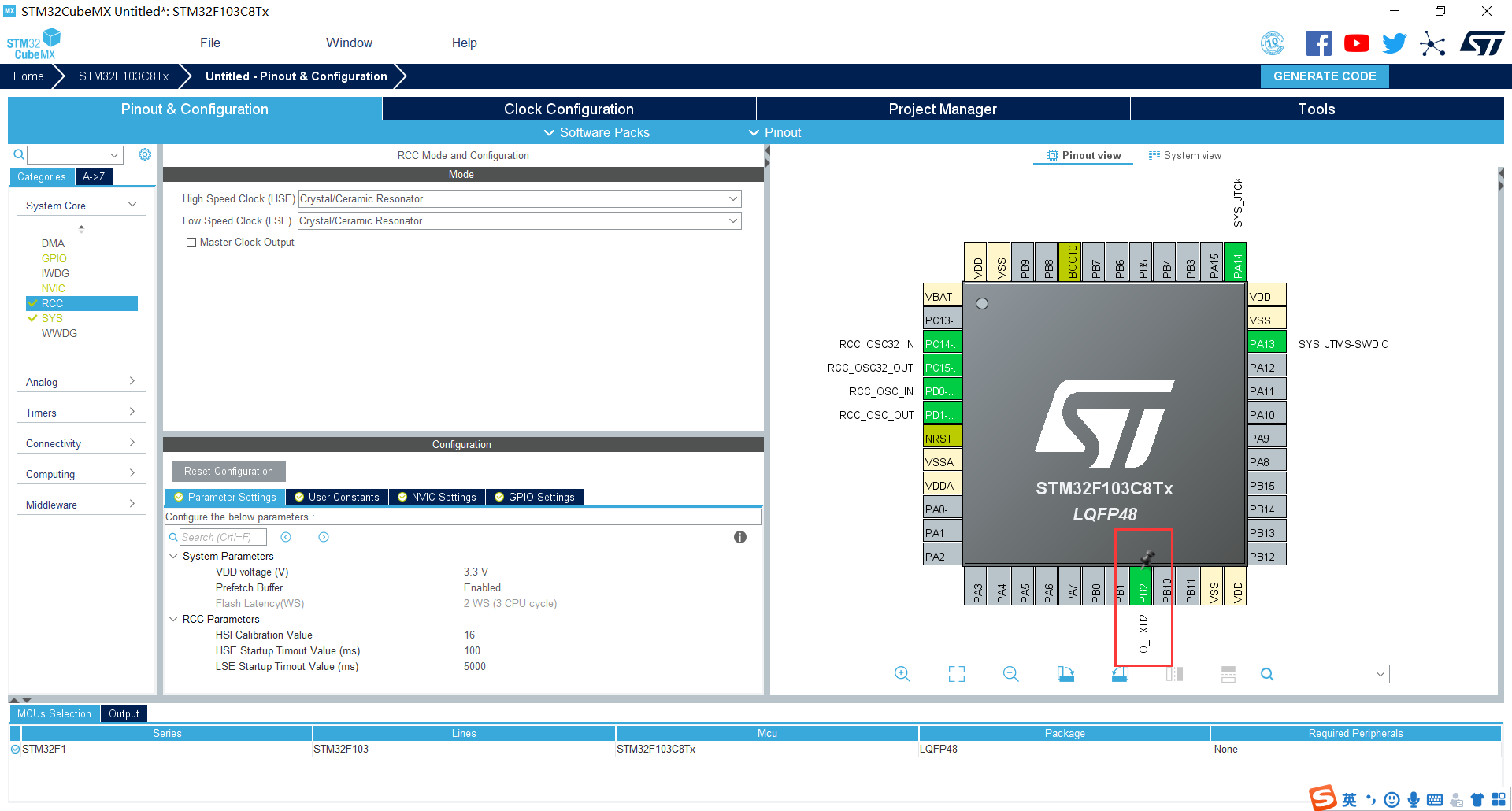Screen dimensions: 1512x811
Task: Click the STM32CubeMX logo
Action: coord(34,44)
